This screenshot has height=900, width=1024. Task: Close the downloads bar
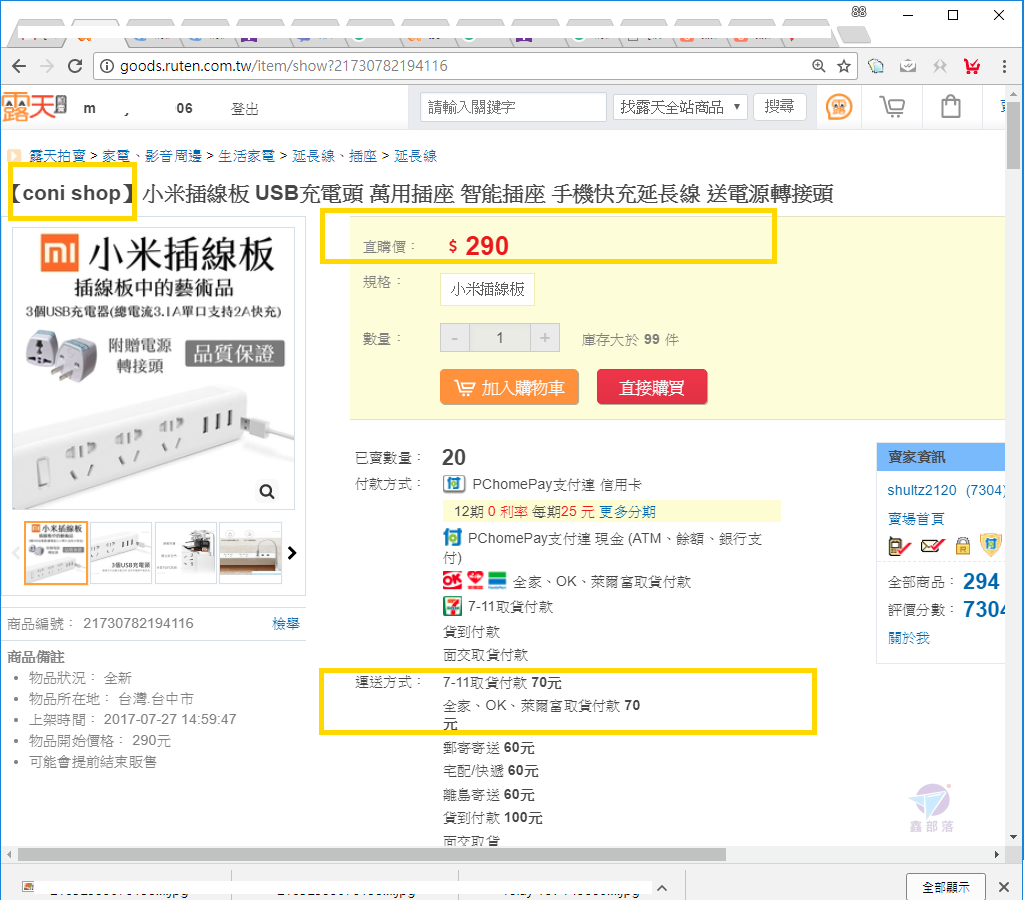coord(1004,887)
